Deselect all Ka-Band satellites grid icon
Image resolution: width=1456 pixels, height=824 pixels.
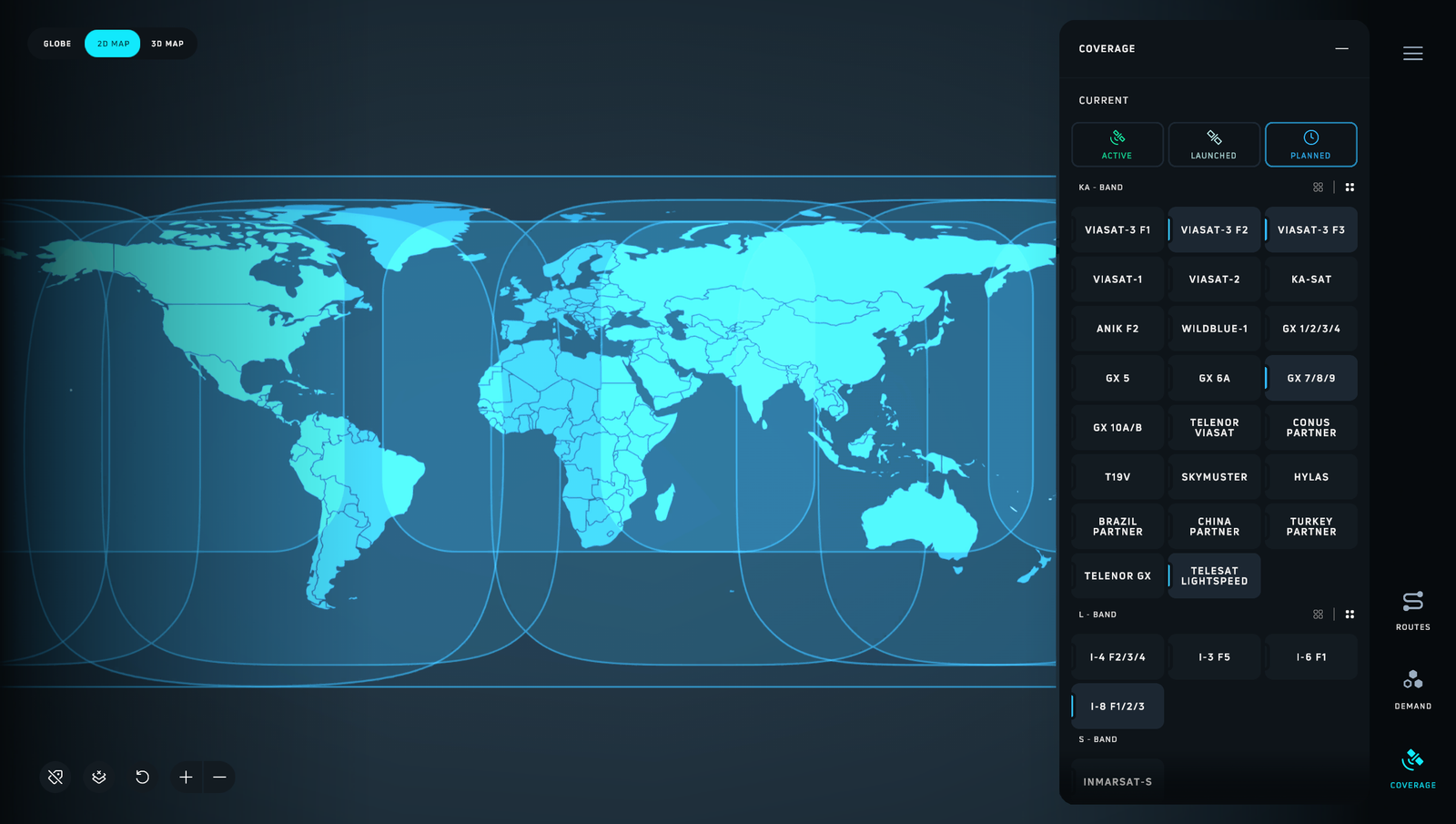pos(1318,188)
